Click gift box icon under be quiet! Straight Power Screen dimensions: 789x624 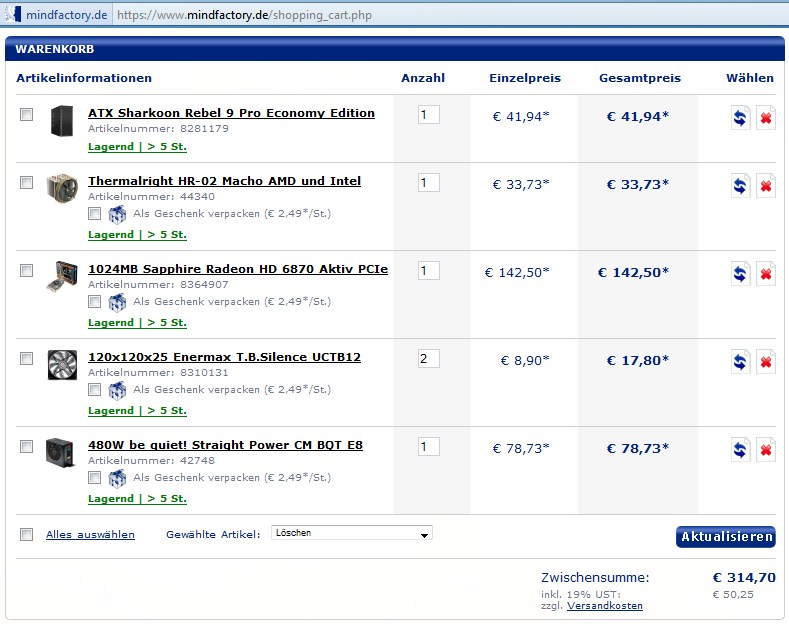click(x=117, y=479)
